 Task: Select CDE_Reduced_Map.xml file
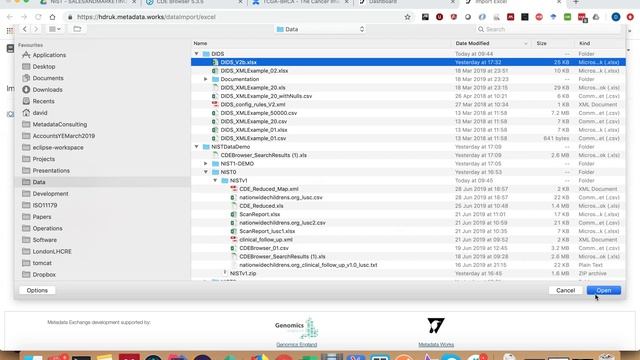click(408, 189)
